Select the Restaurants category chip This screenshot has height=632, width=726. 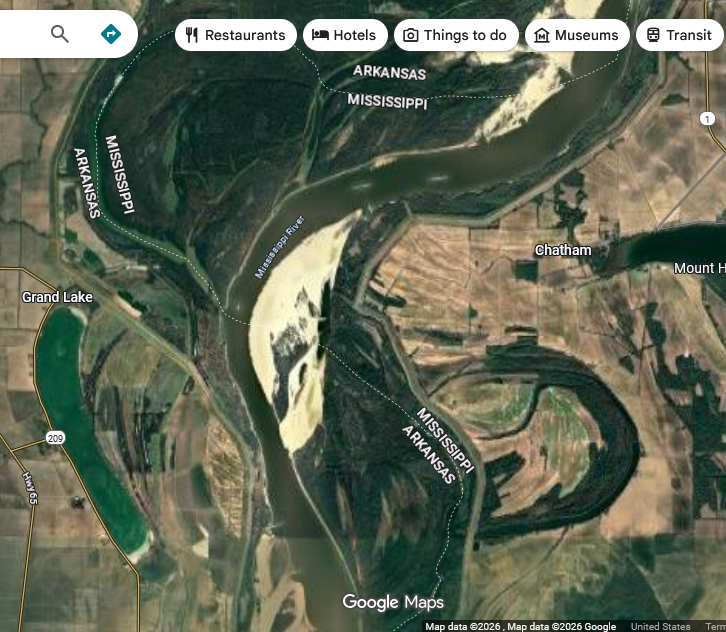[x=236, y=35]
